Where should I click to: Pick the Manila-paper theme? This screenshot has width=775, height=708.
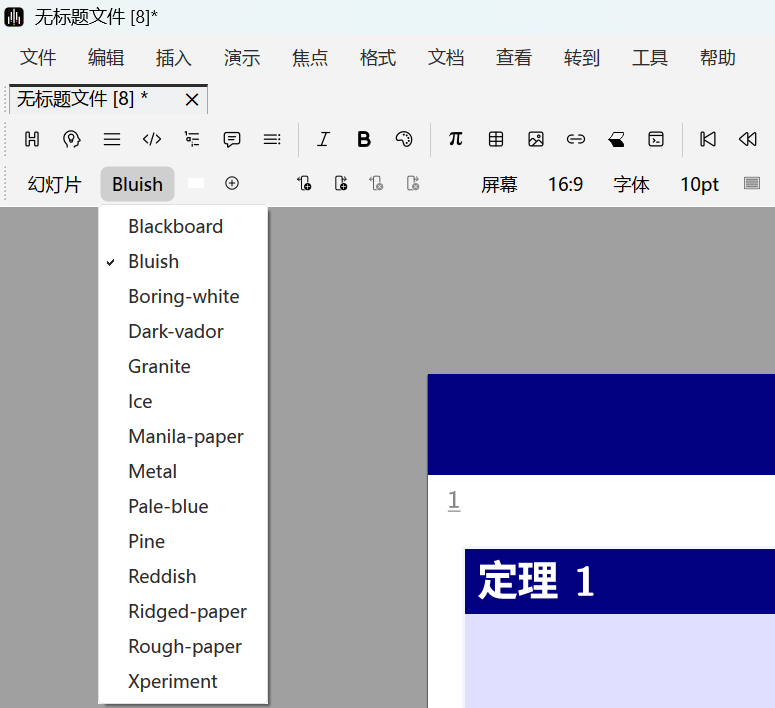pyautogui.click(x=185, y=436)
